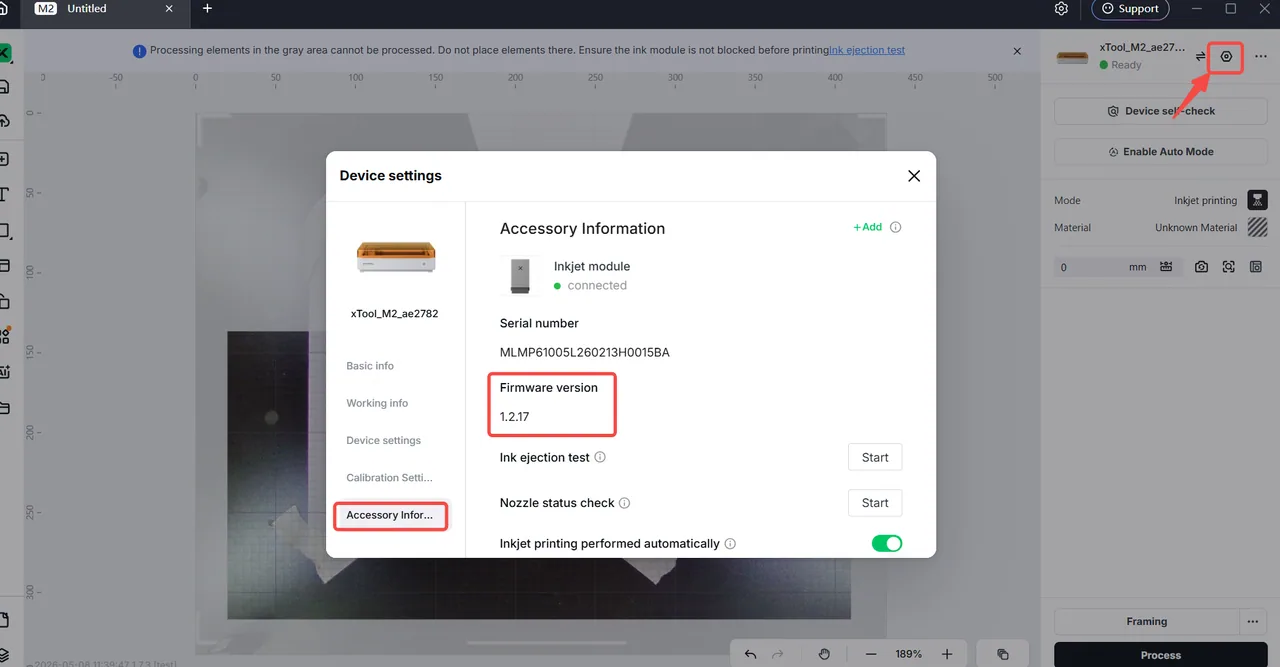Zoom in with the plus icon
Screen dimensions: 1280x667
pyautogui.click(x=947, y=654)
